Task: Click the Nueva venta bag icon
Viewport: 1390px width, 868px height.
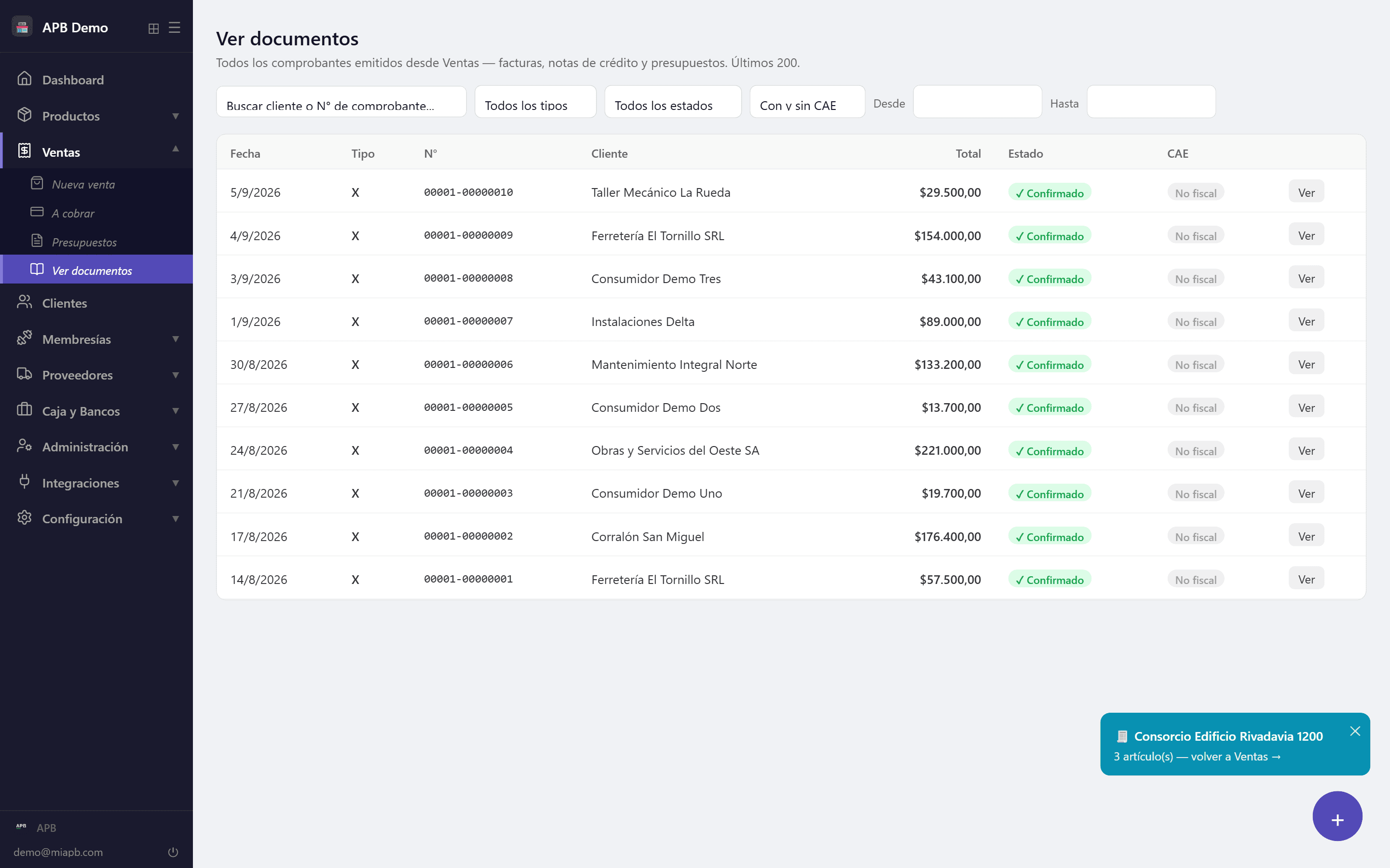Action: (37, 183)
